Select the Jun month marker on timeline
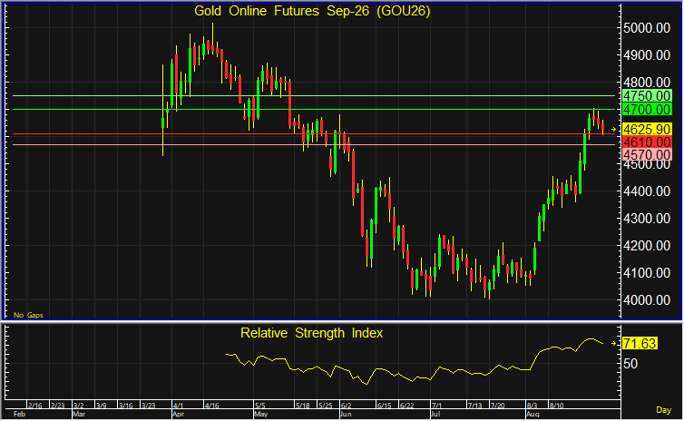684x421 pixels. point(345,414)
